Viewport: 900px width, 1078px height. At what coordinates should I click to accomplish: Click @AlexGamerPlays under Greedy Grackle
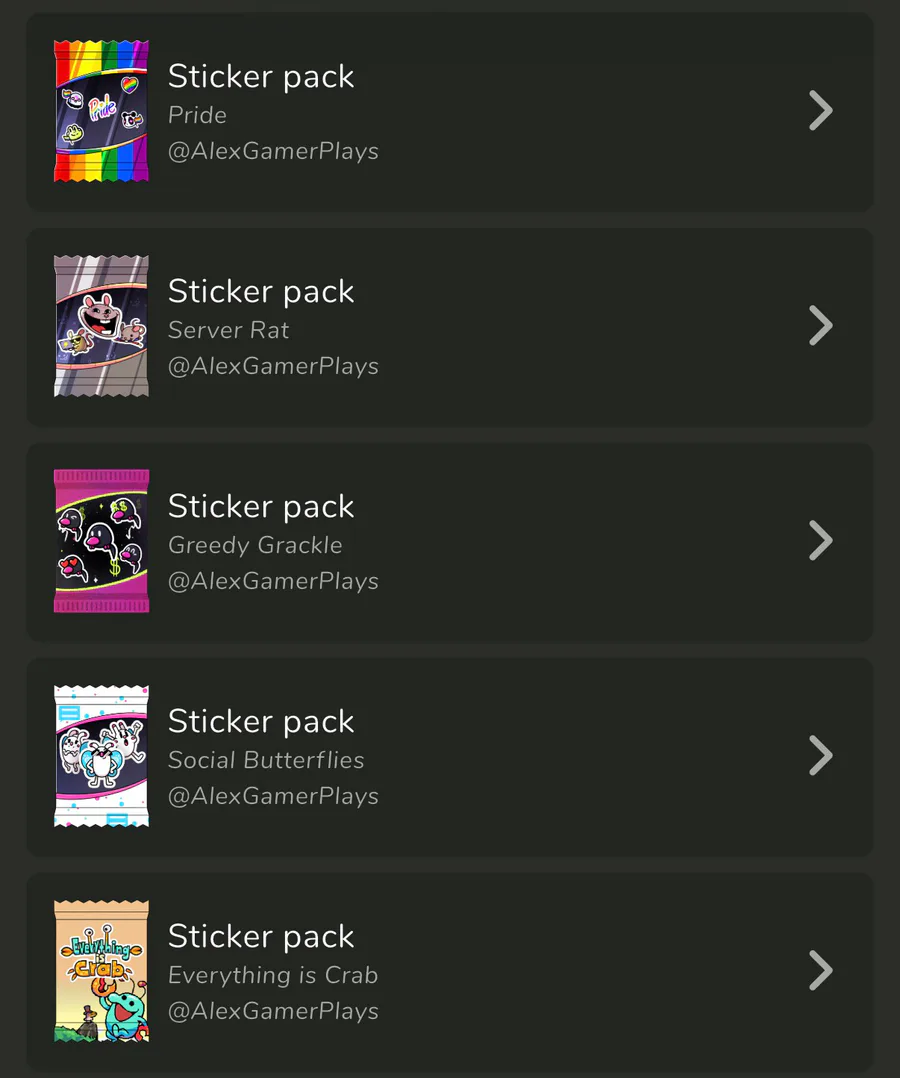point(273,581)
